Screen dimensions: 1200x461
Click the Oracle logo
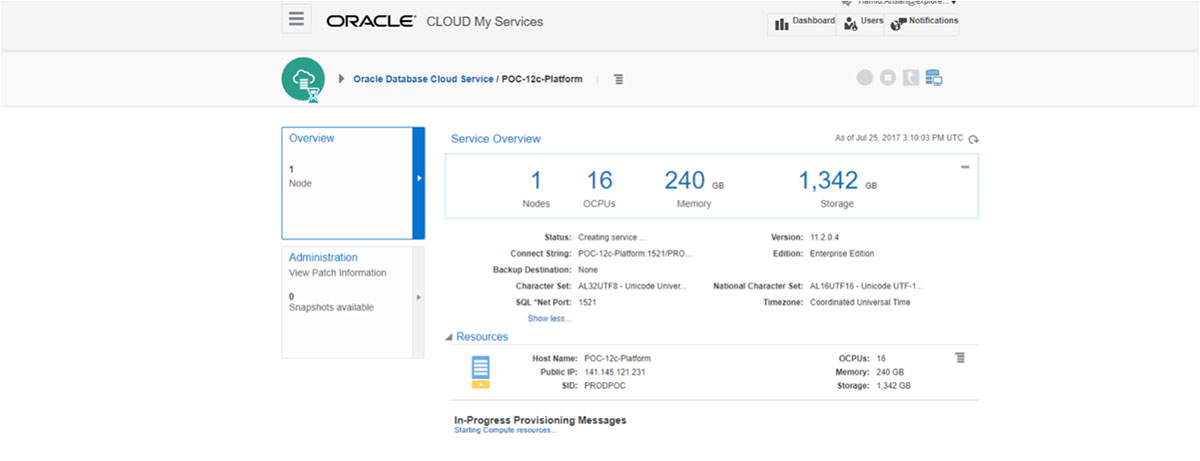371,21
